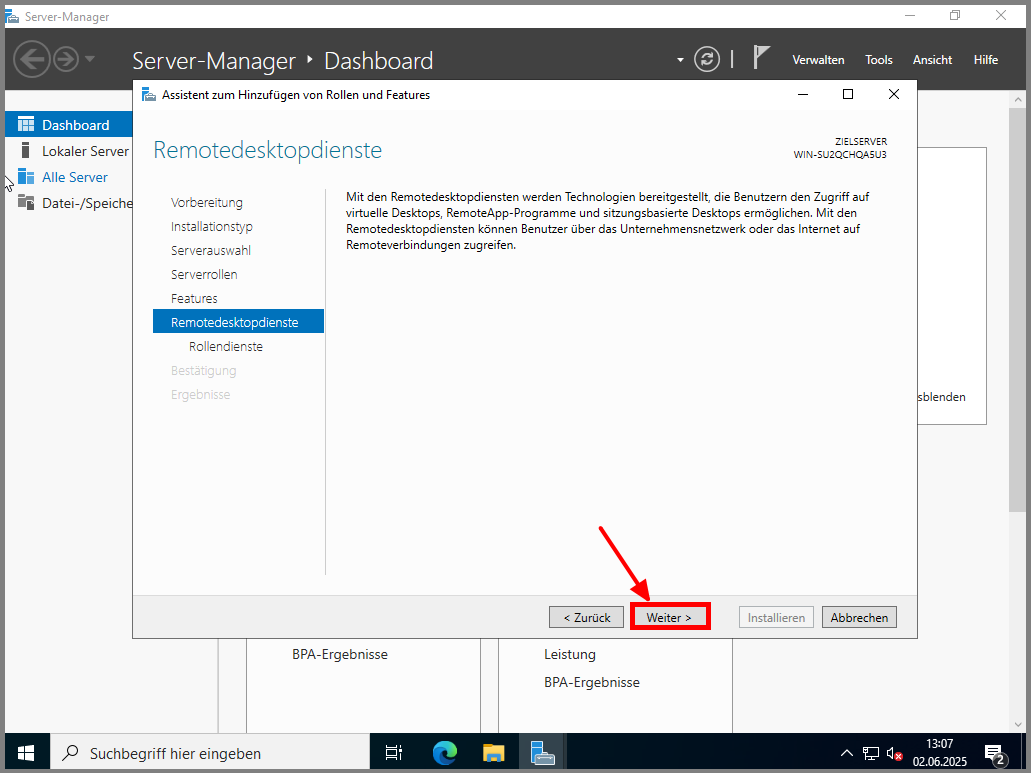Go back with the Zurück button
This screenshot has width=1031, height=773.
(586, 617)
